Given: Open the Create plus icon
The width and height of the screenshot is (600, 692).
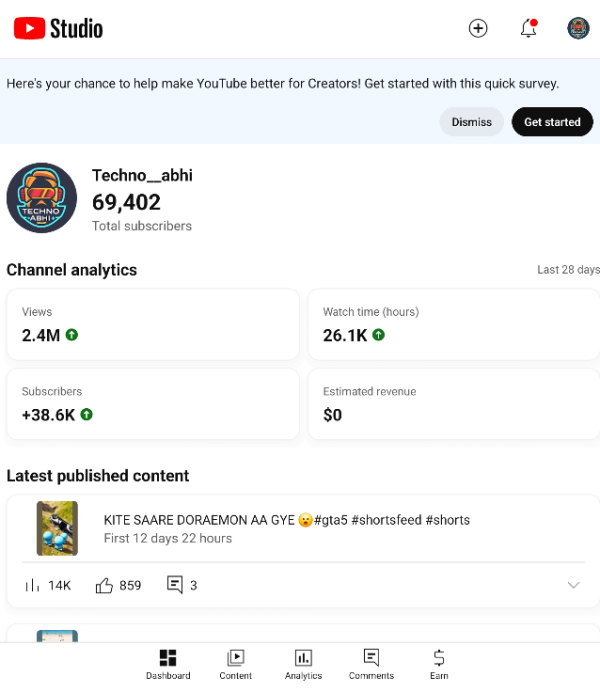Looking at the screenshot, I should point(478,28).
